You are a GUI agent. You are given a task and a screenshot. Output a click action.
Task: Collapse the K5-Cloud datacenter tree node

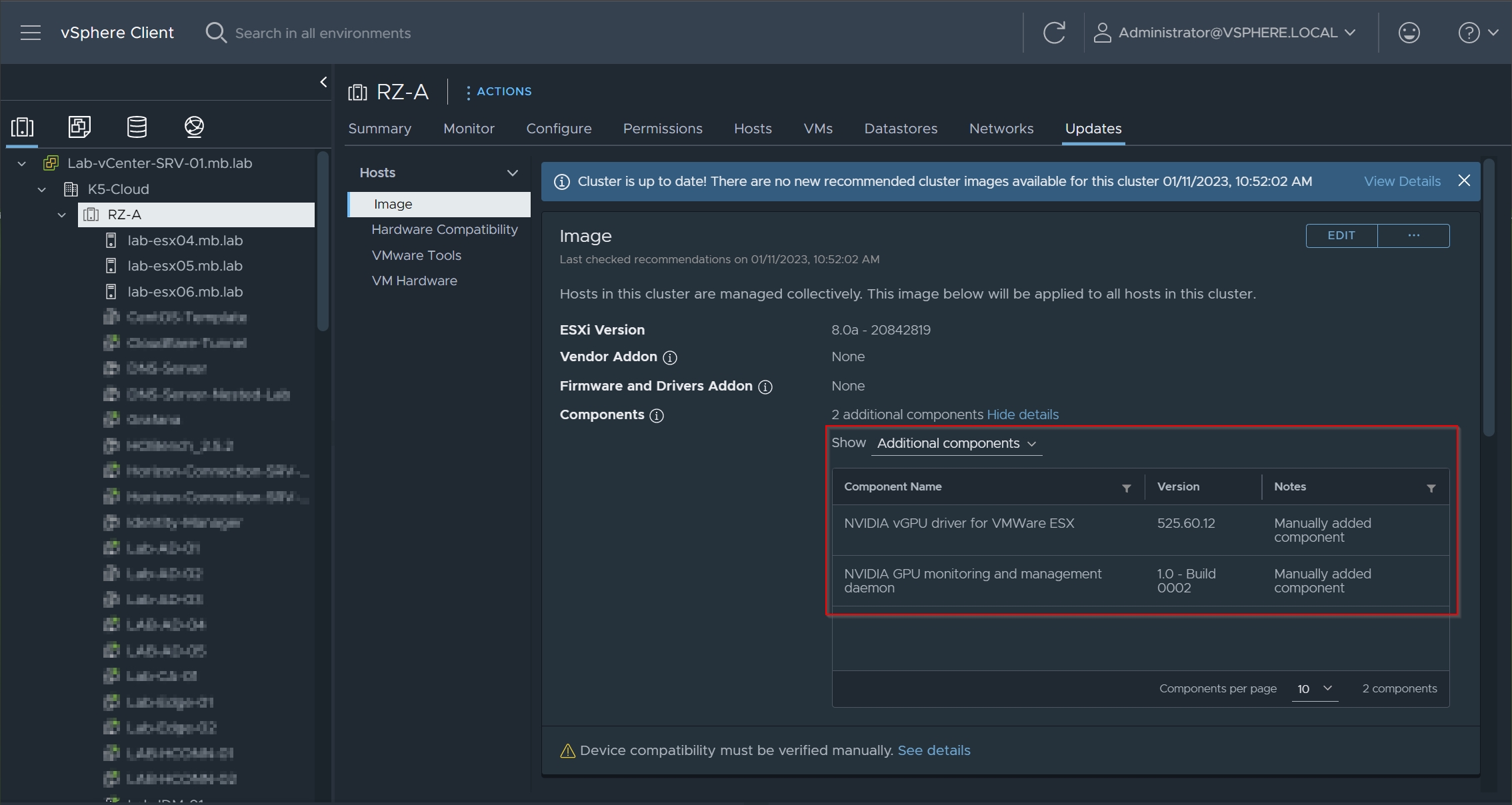tap(42, 189)
